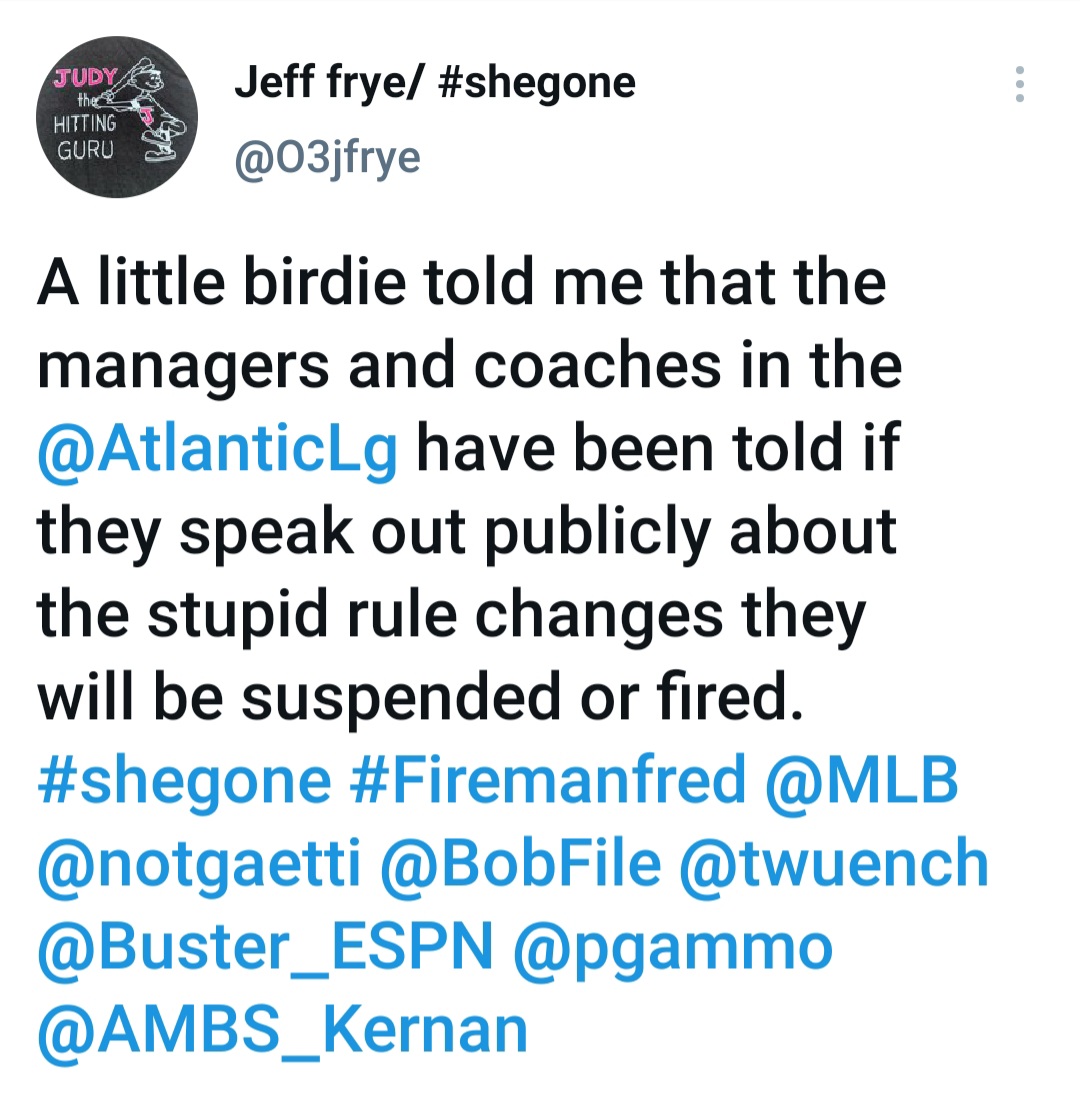Tap the #shegone hashtag in the tweet body

pos(184,780)
